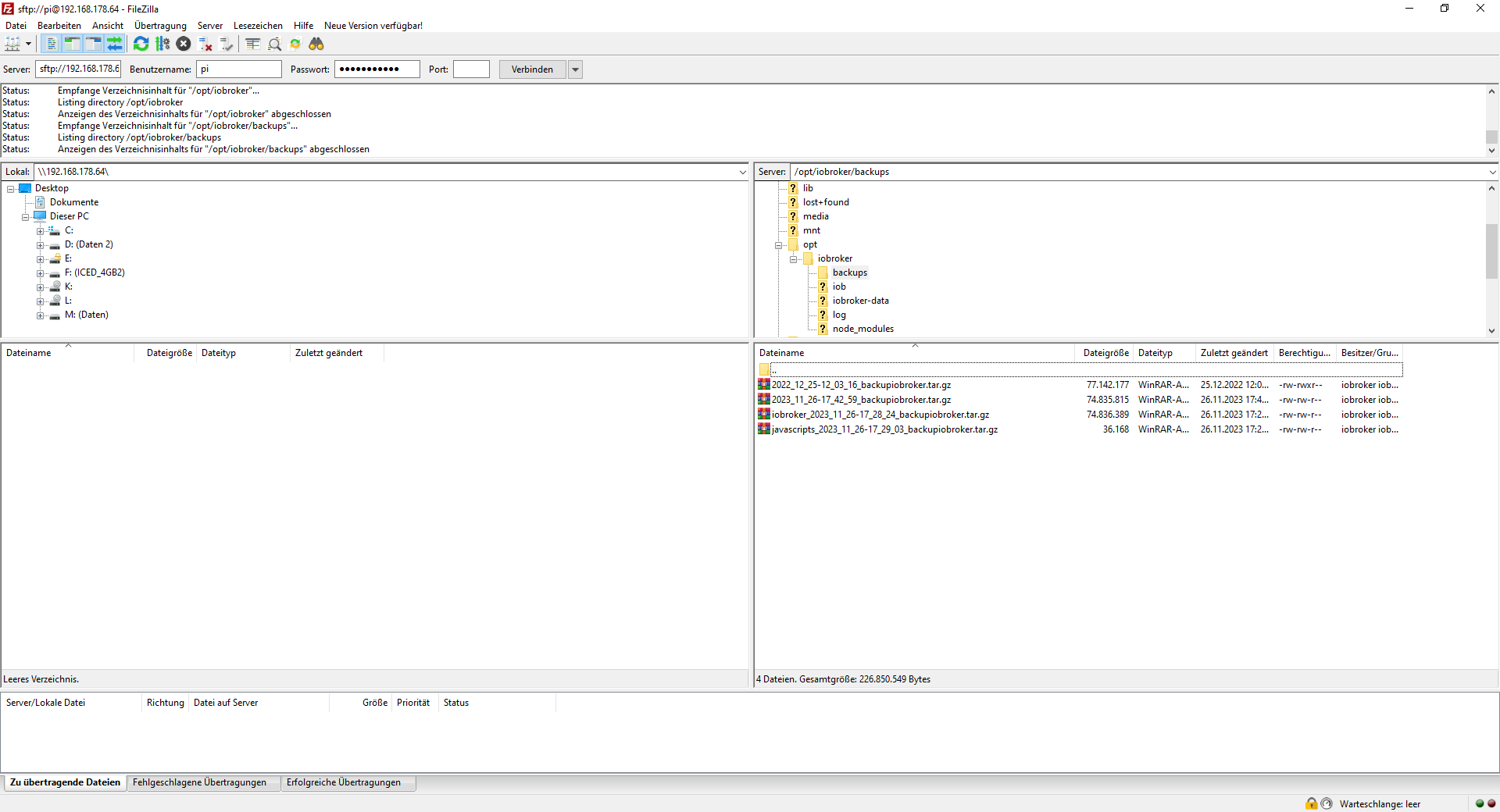Toggle local directory tree display
This screenshot has width=1500, height=812.
72,45
